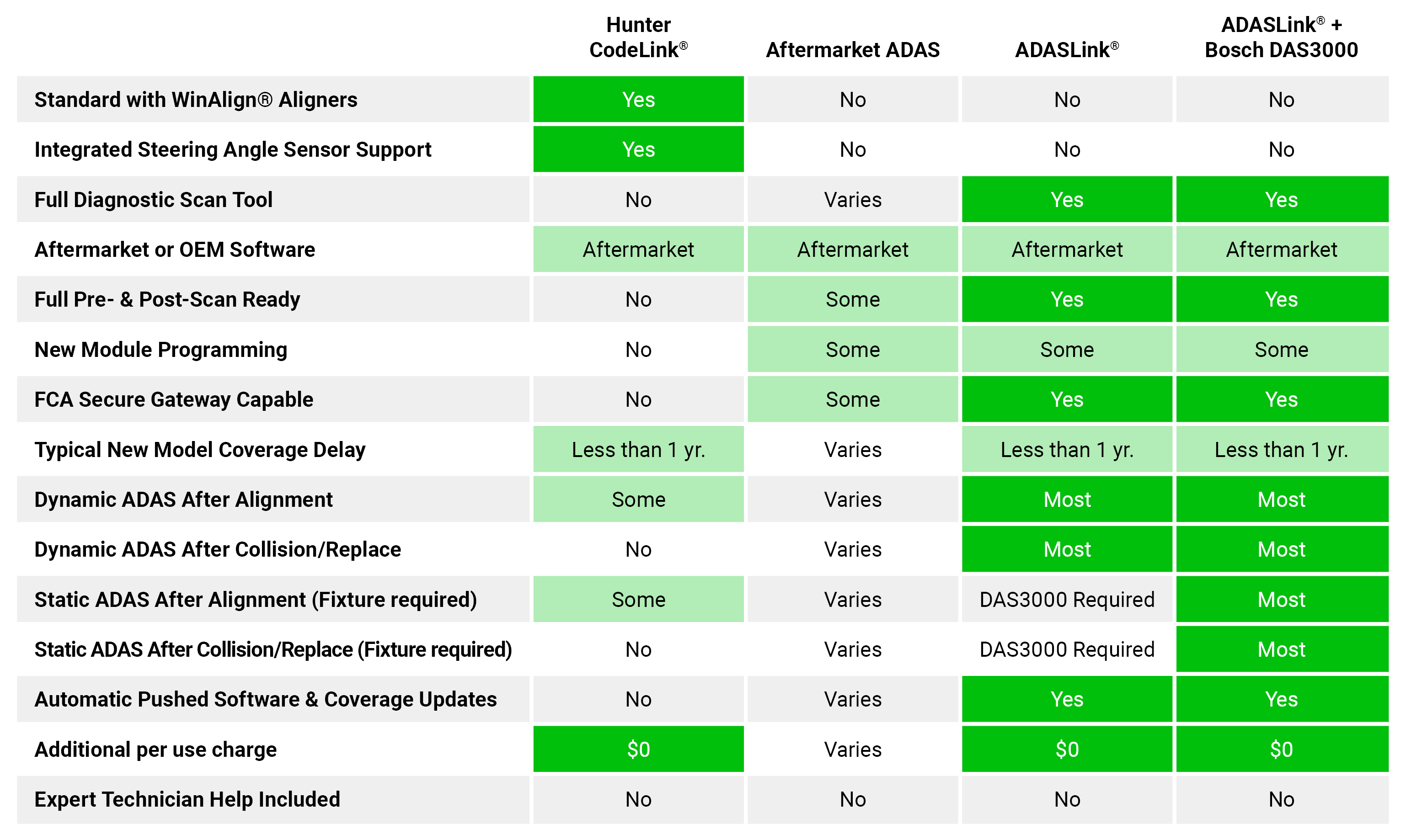Click green Yes cell for WinAlign Aligners row
1406x840 pixels.
[x=638, y=100]
